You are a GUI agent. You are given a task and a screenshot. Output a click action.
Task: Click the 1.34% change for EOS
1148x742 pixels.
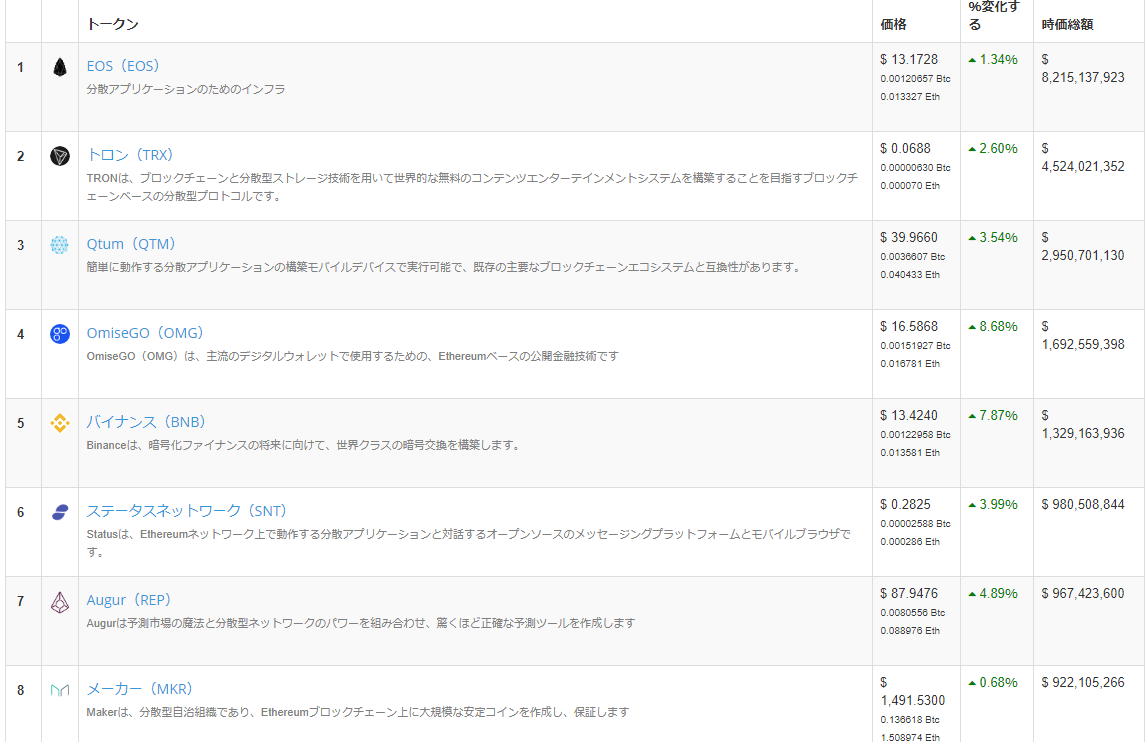pyautogui.click(x=993, y=59)
